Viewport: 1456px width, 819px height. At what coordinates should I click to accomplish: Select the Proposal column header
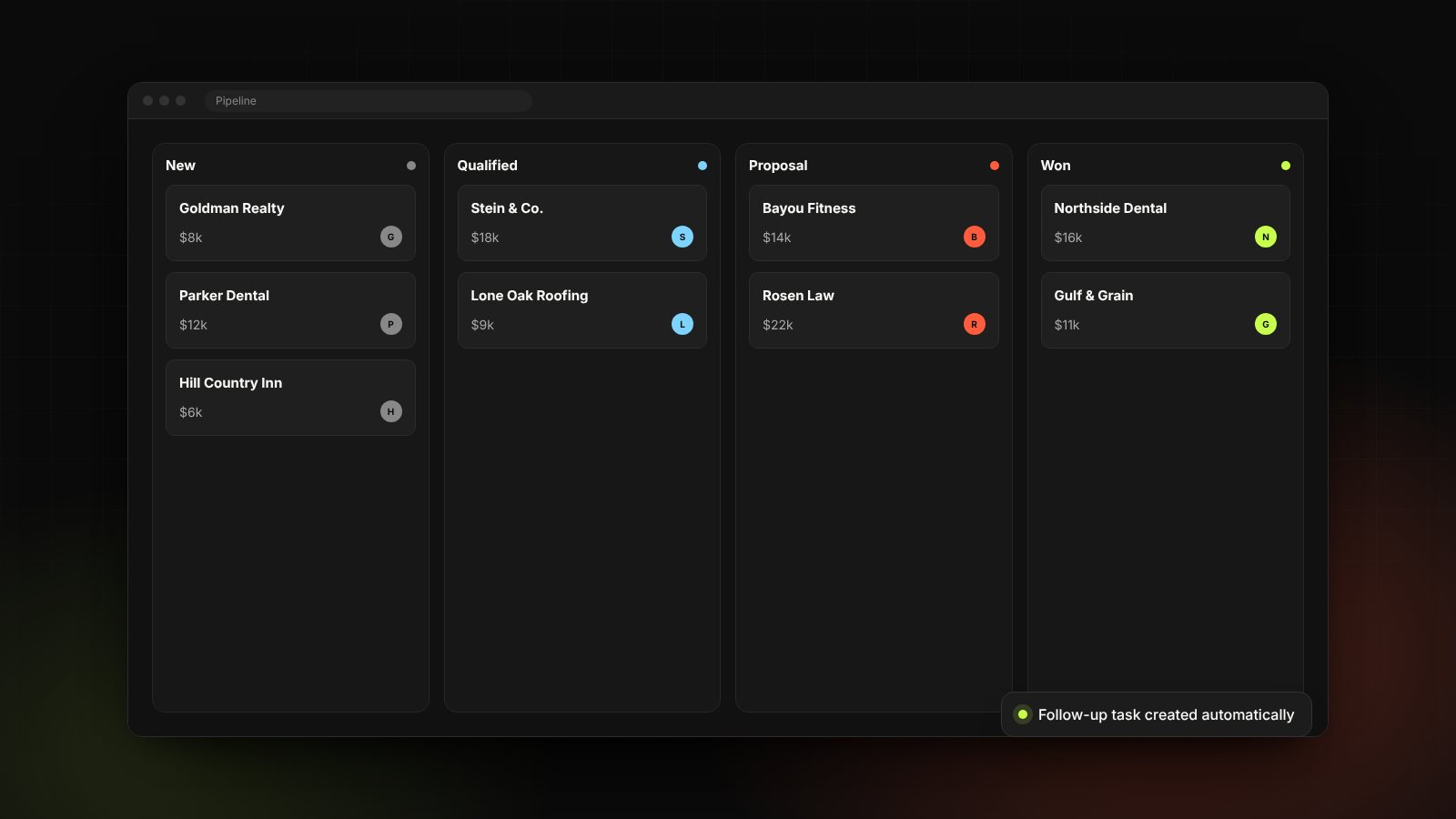click(778, 166)
